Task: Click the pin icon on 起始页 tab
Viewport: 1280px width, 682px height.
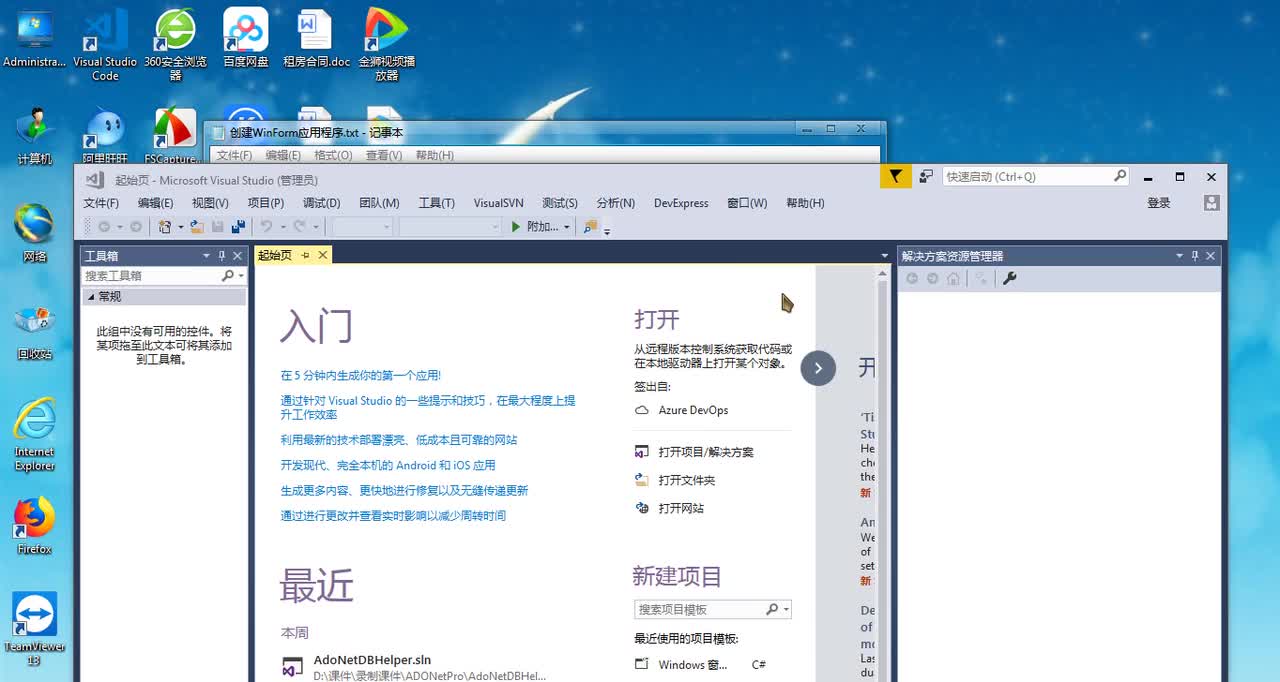Action: (305, 255)
